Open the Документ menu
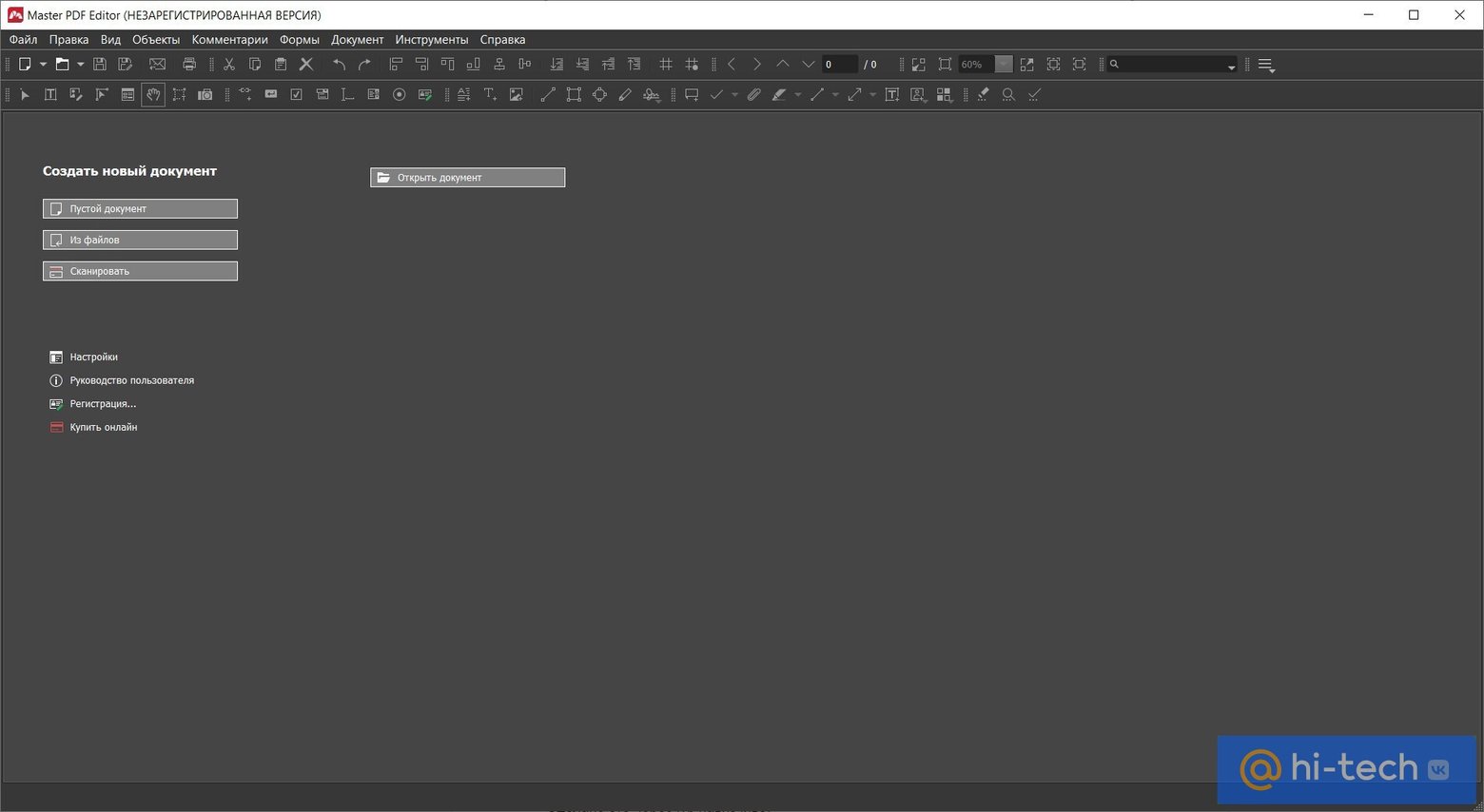This screenshot has width=1484, height=812. pyautogui.click(x=358, y=40)
